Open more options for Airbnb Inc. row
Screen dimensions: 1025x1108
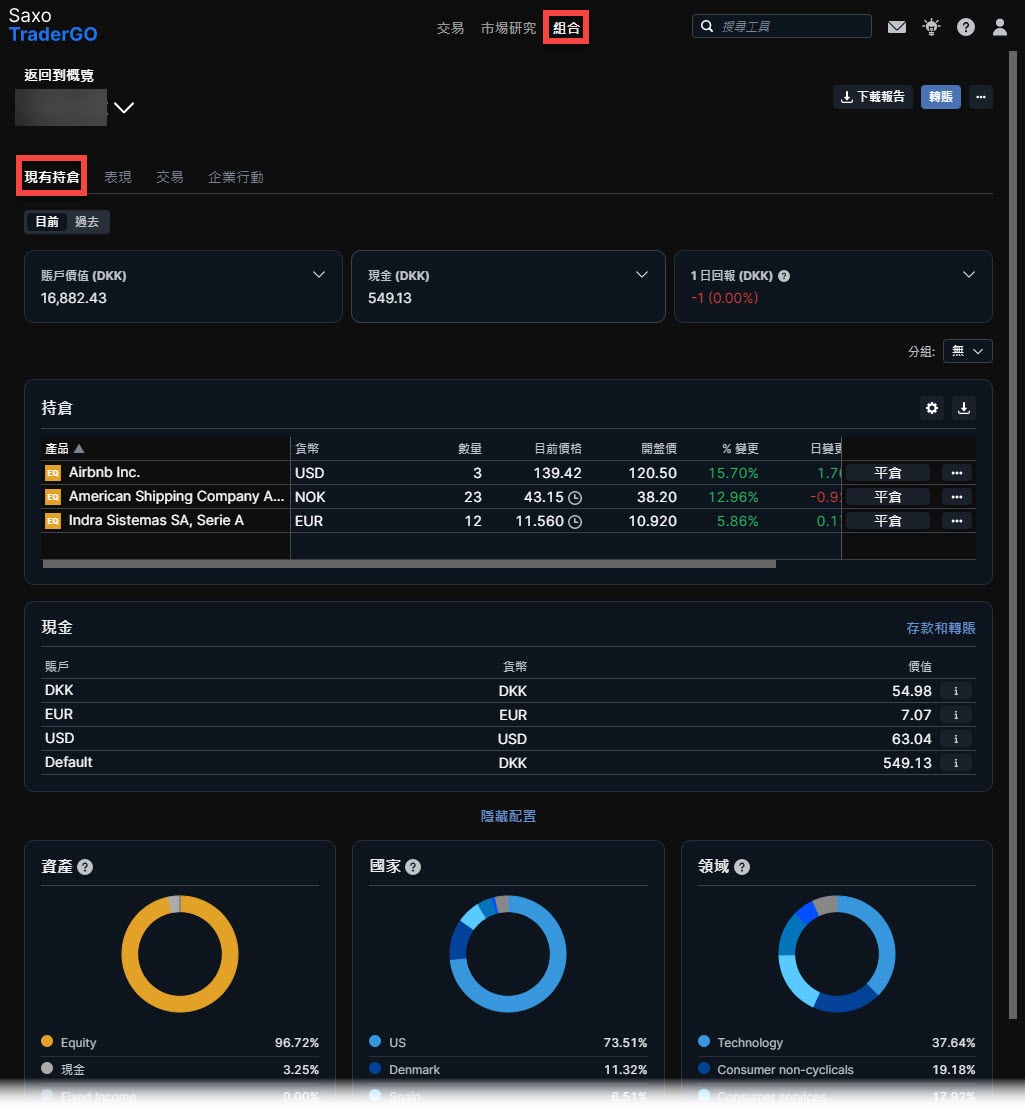click(956, 473)
